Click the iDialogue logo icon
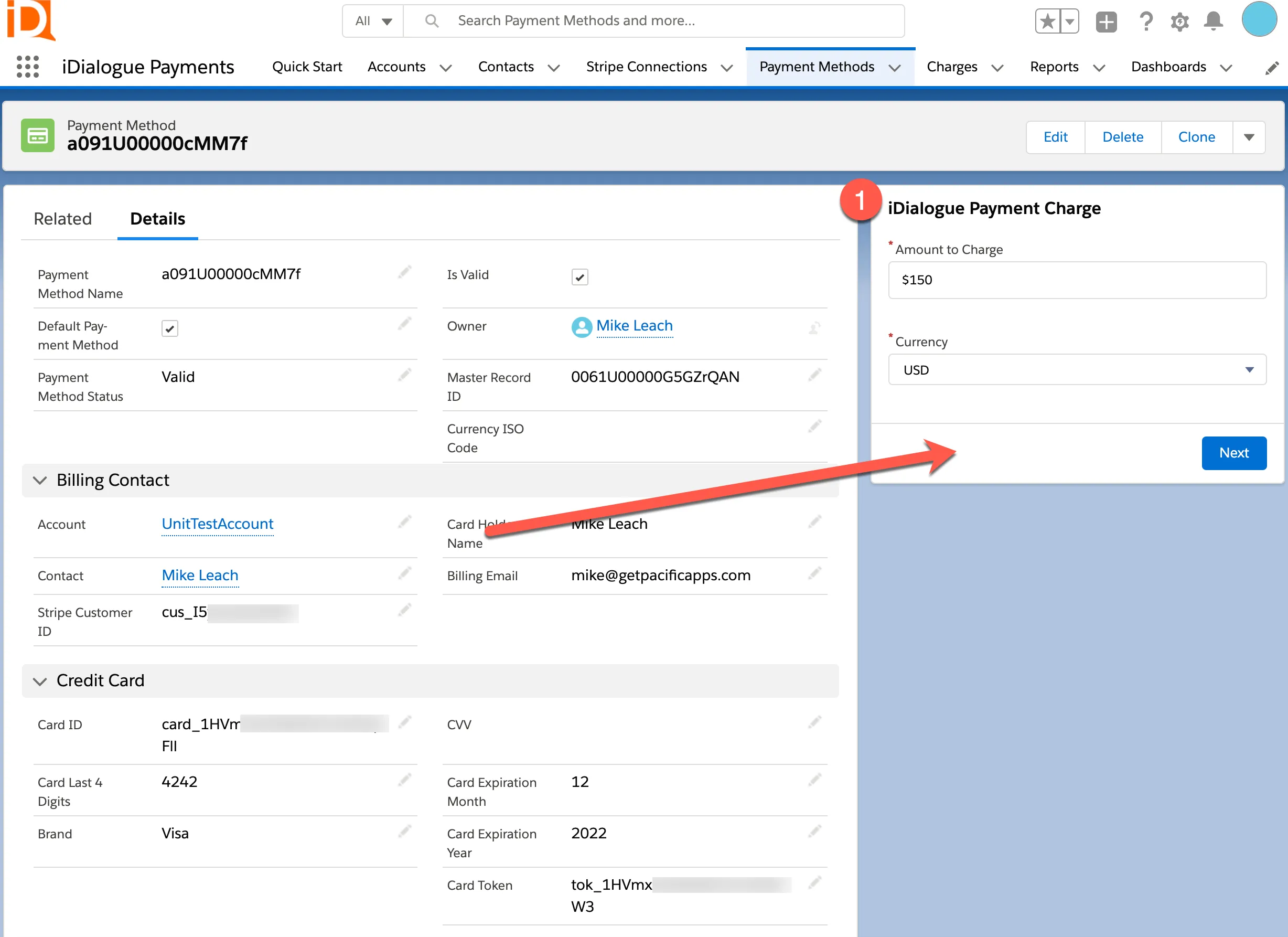This screenshot has width=1288, height=937. 30,20
